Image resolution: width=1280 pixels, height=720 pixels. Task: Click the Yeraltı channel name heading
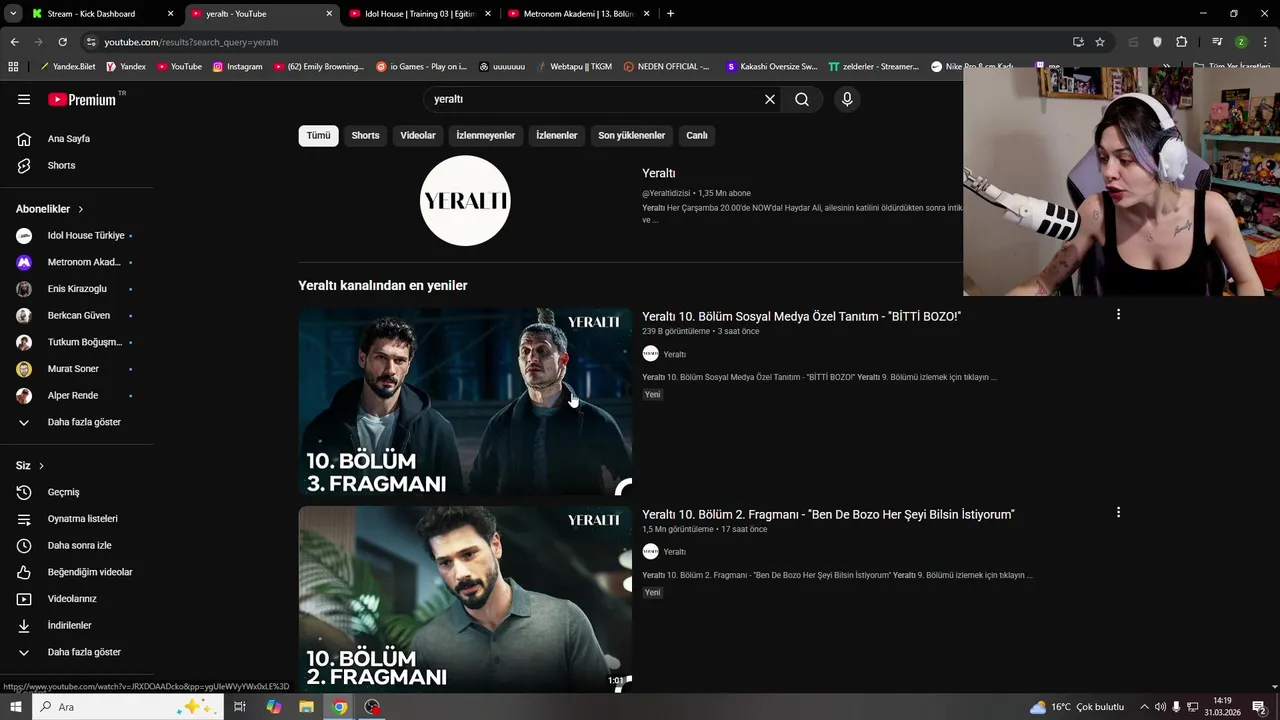tap(659, 173)
